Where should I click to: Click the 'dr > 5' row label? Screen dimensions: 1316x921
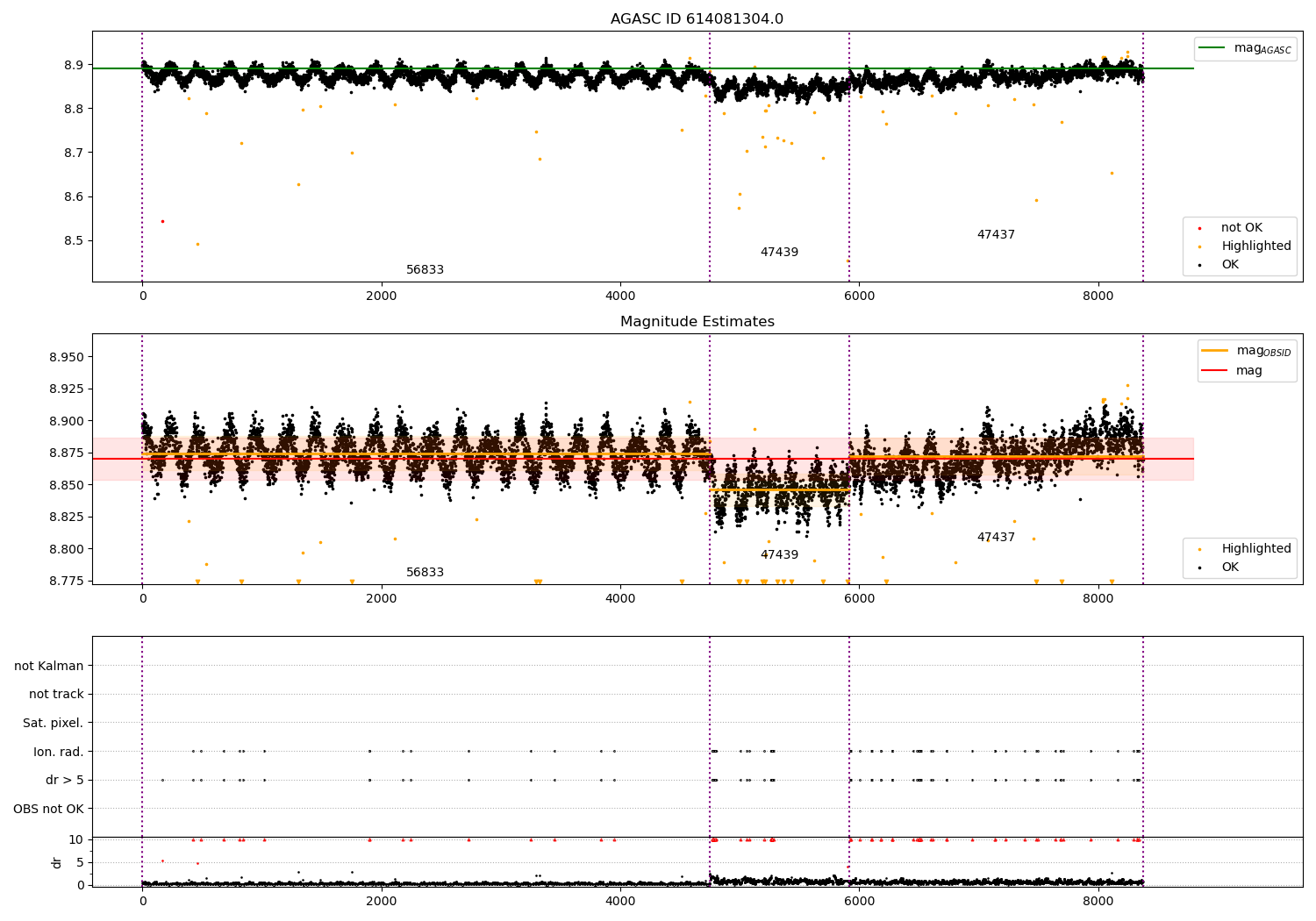[65, 781]
